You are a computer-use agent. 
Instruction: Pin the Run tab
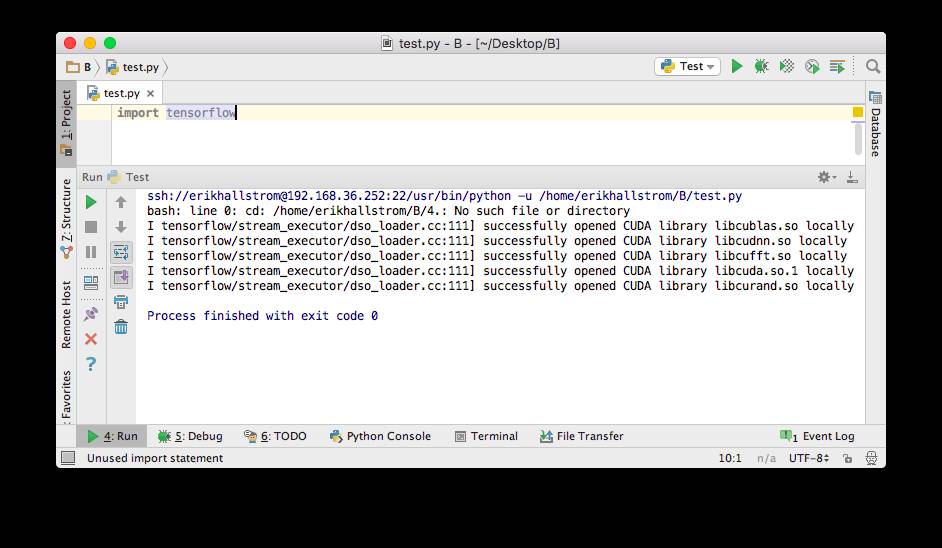click(x=91, y=314)
